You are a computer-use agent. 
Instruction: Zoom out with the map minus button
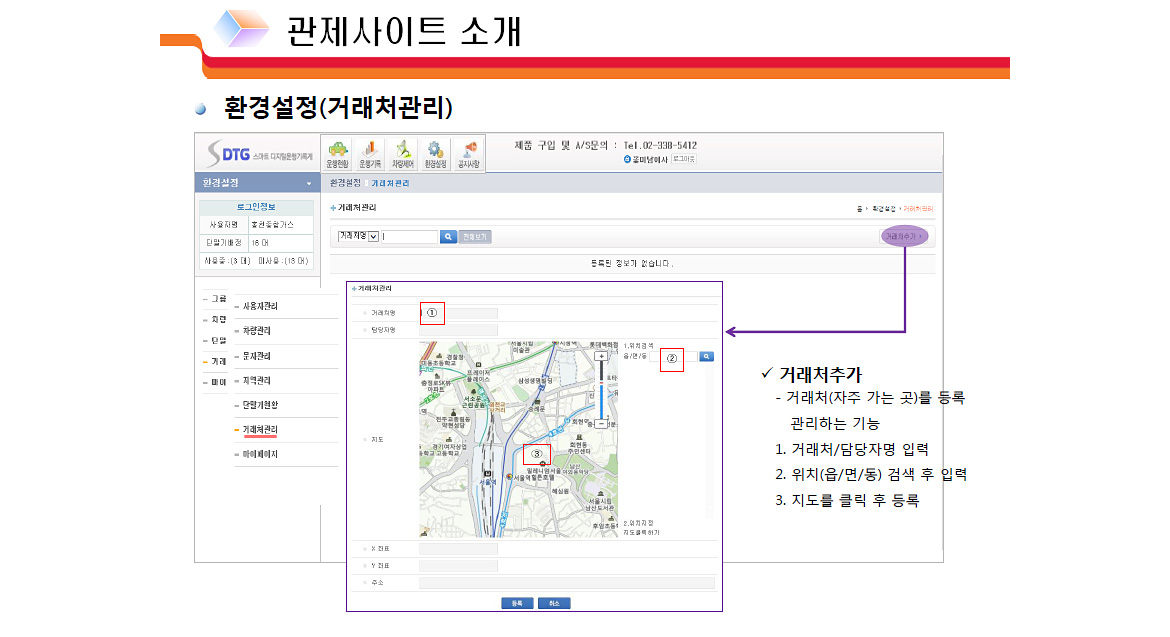600,424
